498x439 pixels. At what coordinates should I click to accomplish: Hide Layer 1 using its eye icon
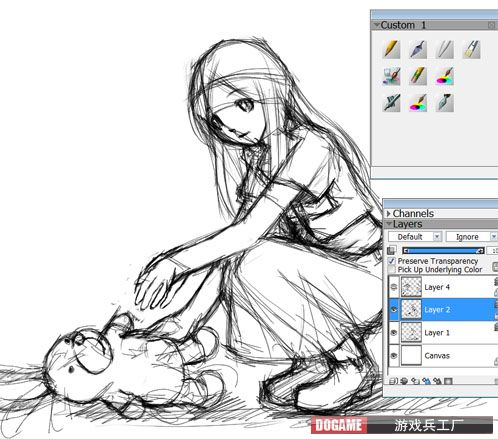[x=394, y=332]
